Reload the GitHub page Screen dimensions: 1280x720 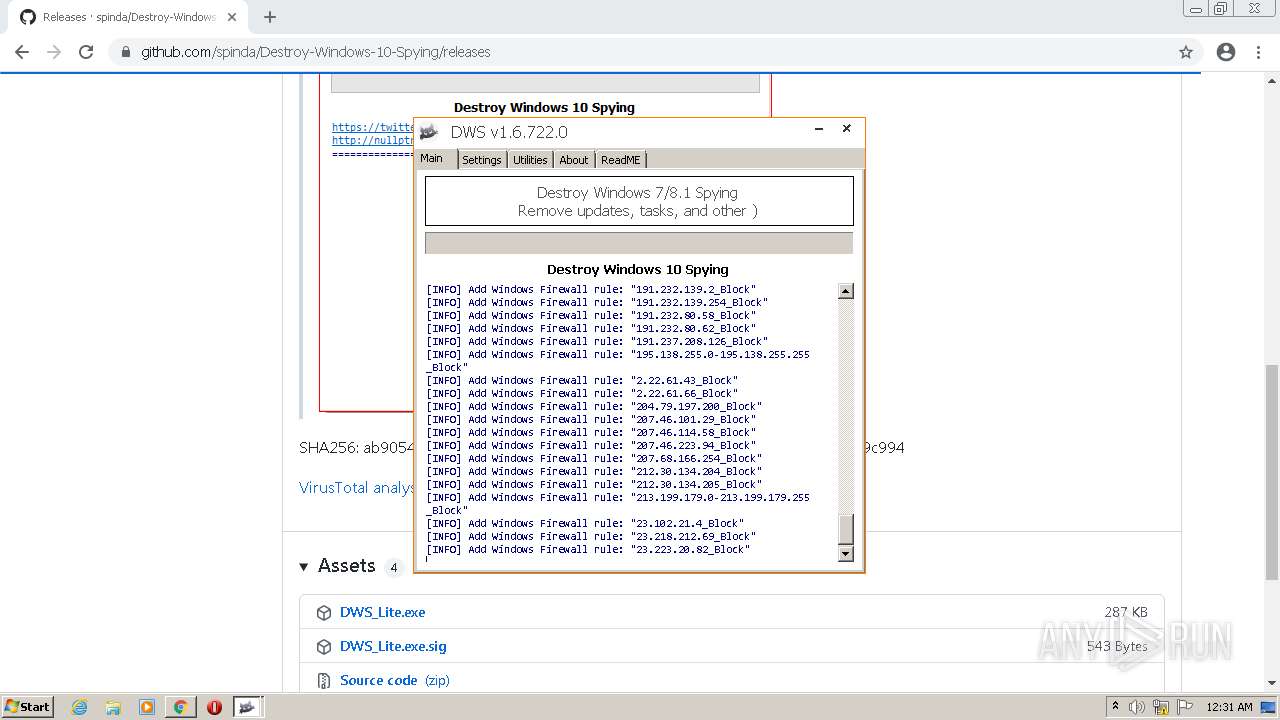tap(86, 52)
